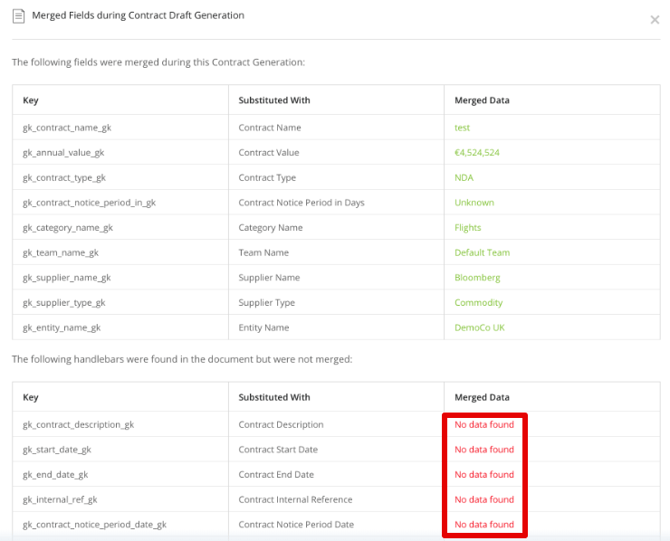Image resolution: width=670 pixels, height=541 pixels.
Task: Select the merged value 'NDA'
Action: click(464, 178)
